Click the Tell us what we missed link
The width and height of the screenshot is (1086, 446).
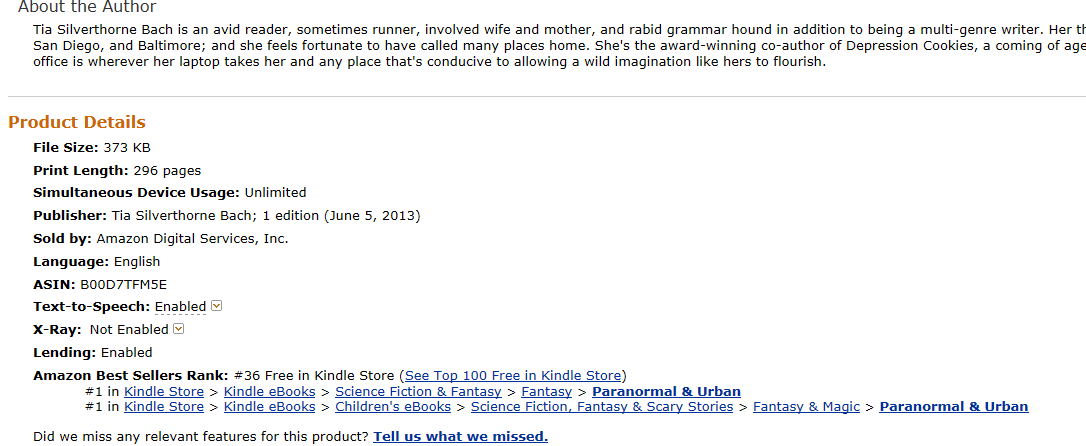coord(460,437)
